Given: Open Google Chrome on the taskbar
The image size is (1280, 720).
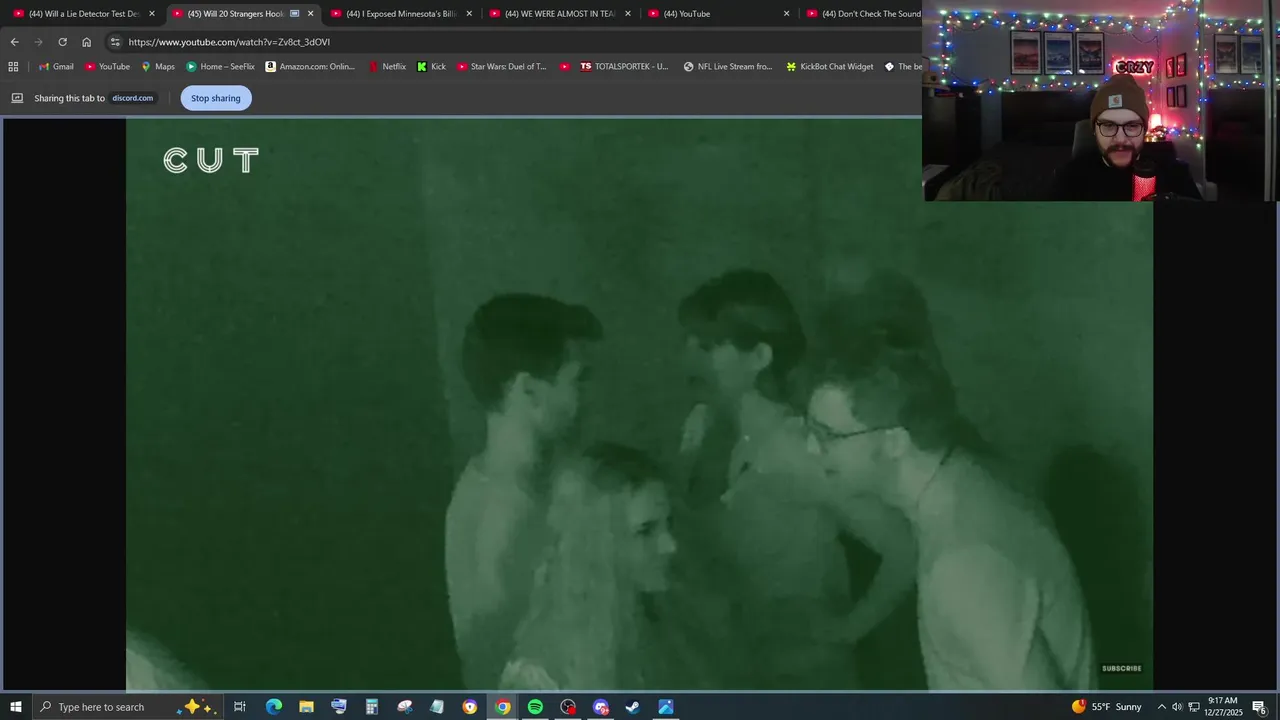Looking at the screenshot, I should (502, 707).
